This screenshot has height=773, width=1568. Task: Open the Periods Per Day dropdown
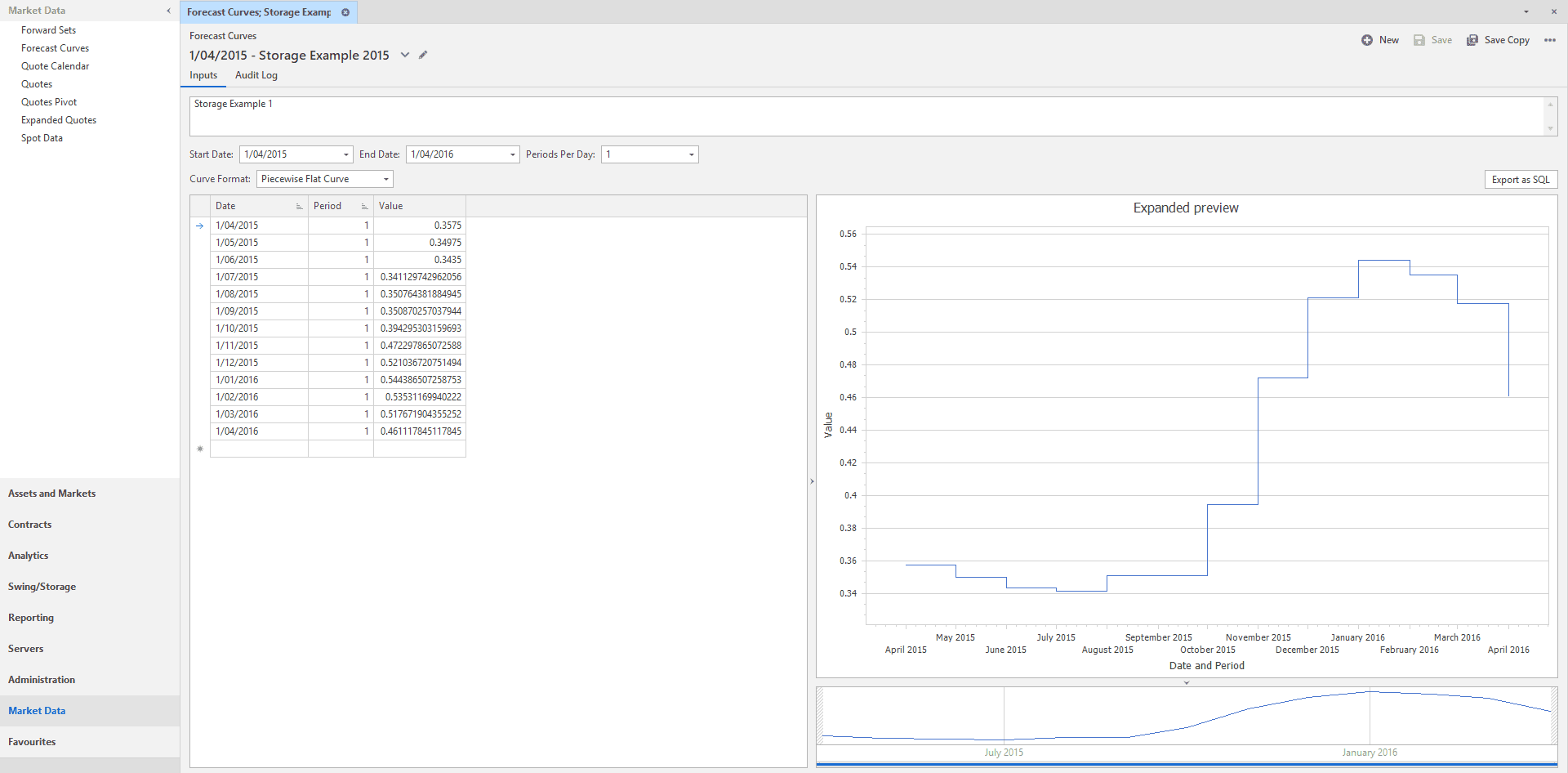[x=691, y=154]
